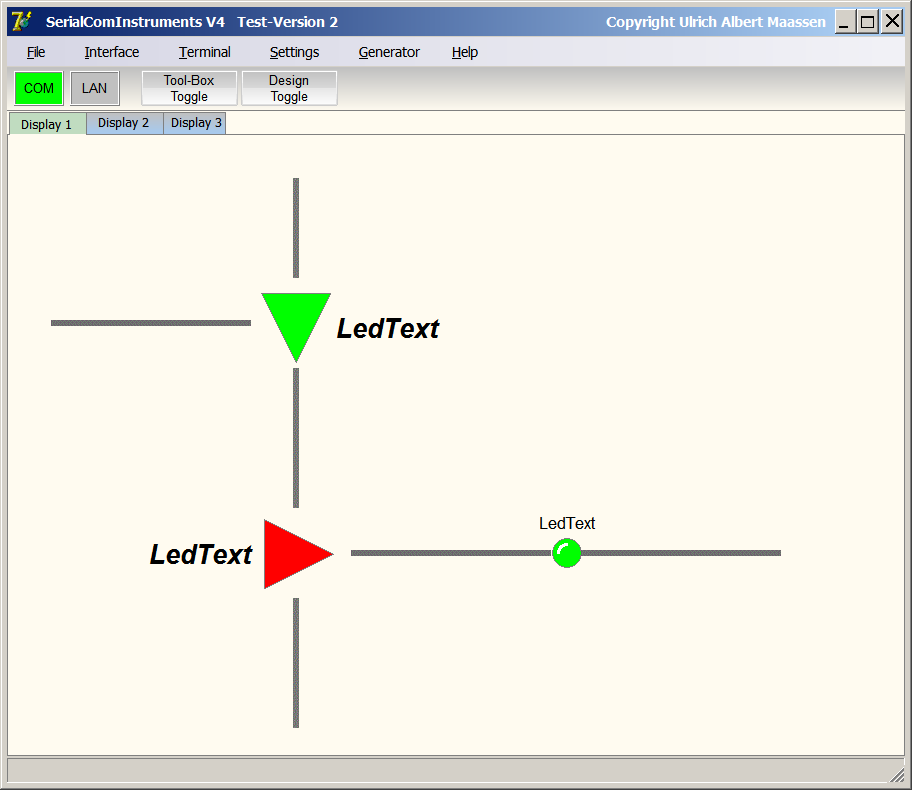Close the SerialComInstruments window
This screenshot has height=790, width=912.
(892, 22)
